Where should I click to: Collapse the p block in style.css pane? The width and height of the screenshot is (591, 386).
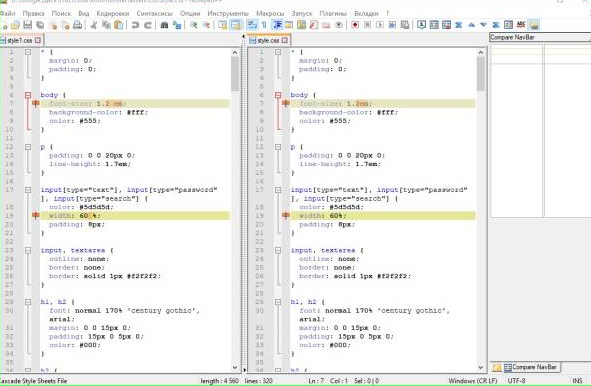tap(278, 147)
